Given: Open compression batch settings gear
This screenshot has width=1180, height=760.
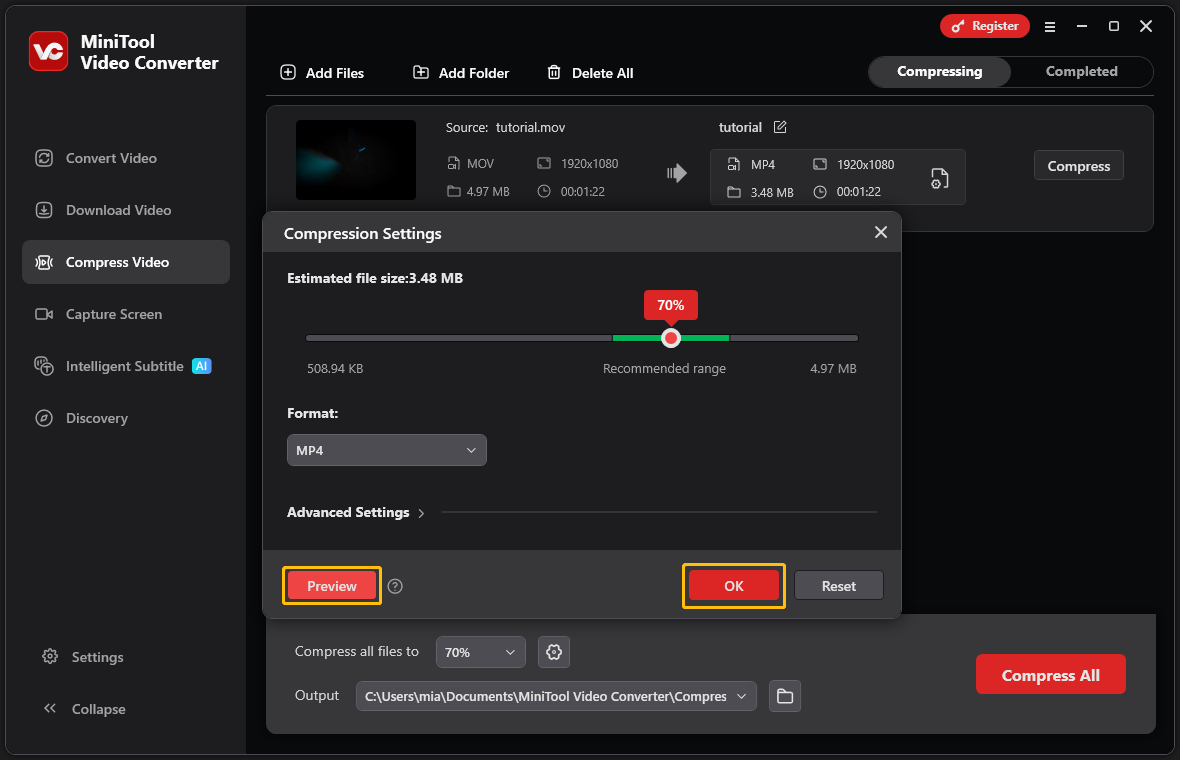Looking at the screenshot, I should [554, 651].
